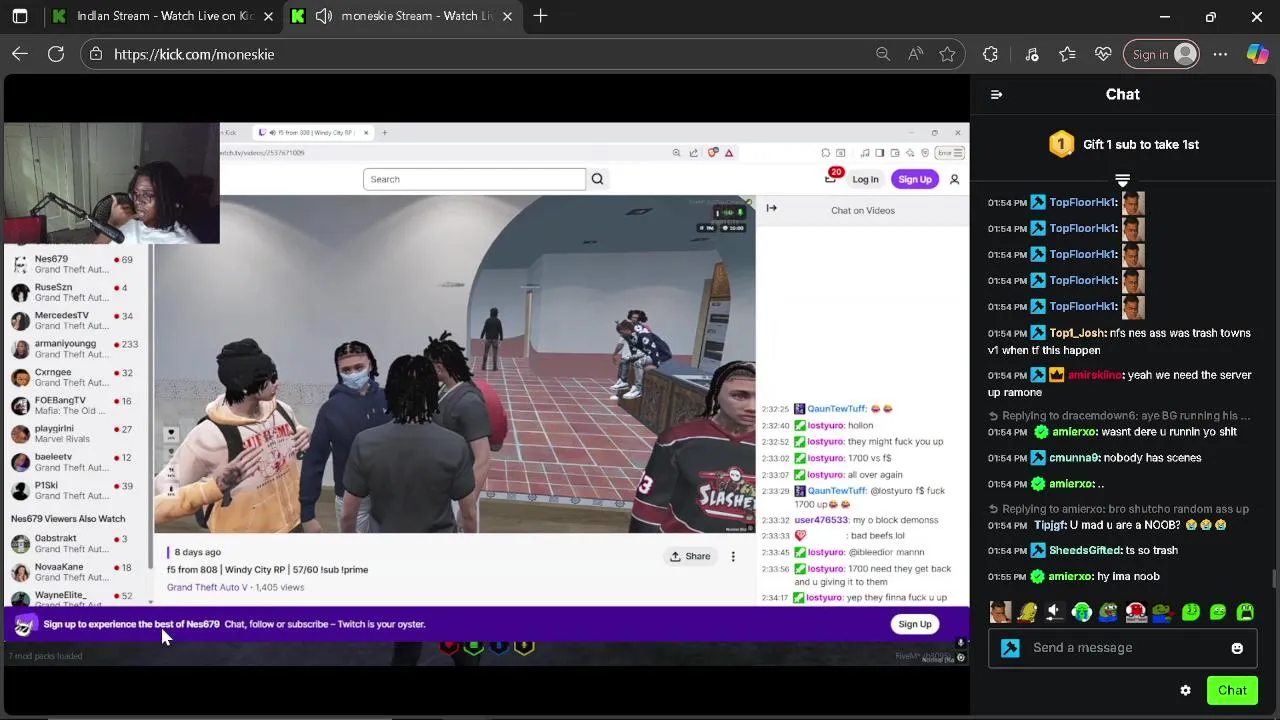The image size is (1280, 720).
Task: Open Browser essentials heartbeat icon
Action: [x=1103, y=54]
